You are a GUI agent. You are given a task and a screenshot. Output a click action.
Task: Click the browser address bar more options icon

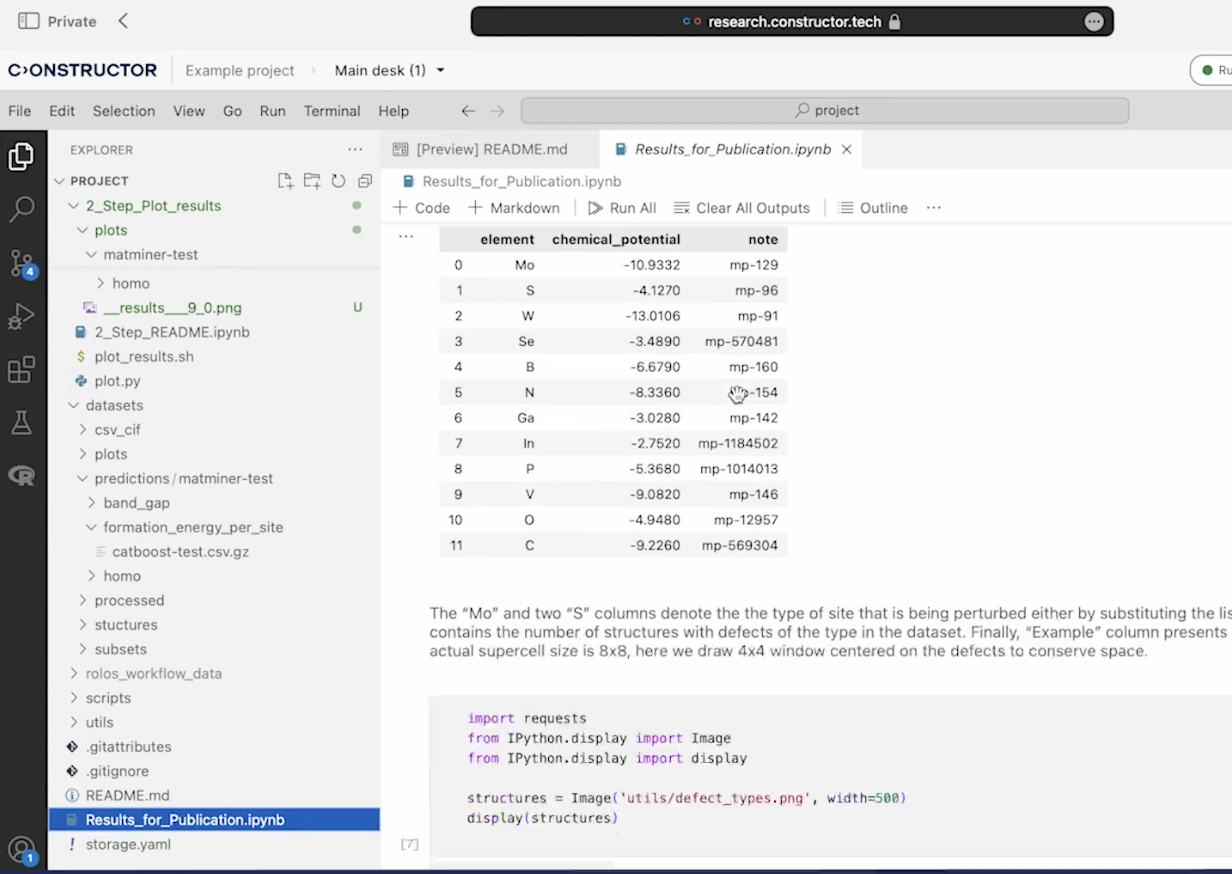tap(1094, 21)
